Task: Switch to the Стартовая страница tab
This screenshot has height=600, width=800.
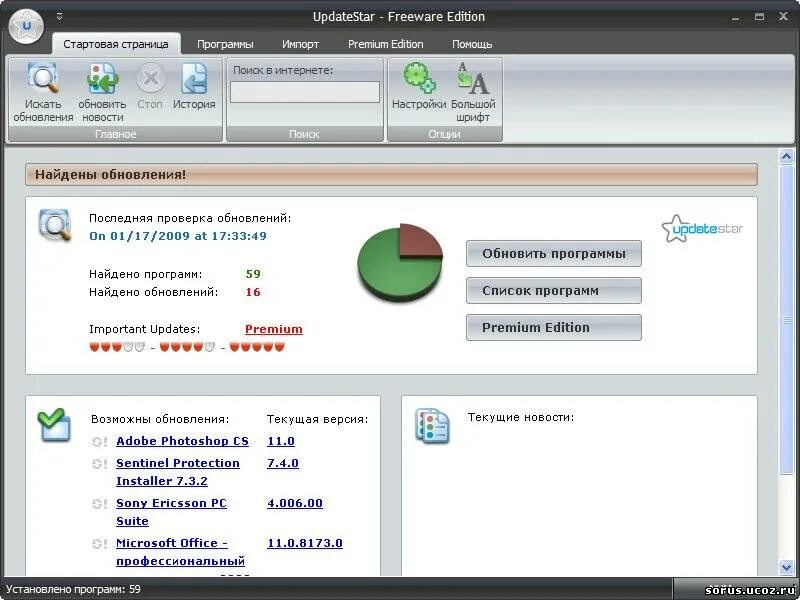Action: 116,44
